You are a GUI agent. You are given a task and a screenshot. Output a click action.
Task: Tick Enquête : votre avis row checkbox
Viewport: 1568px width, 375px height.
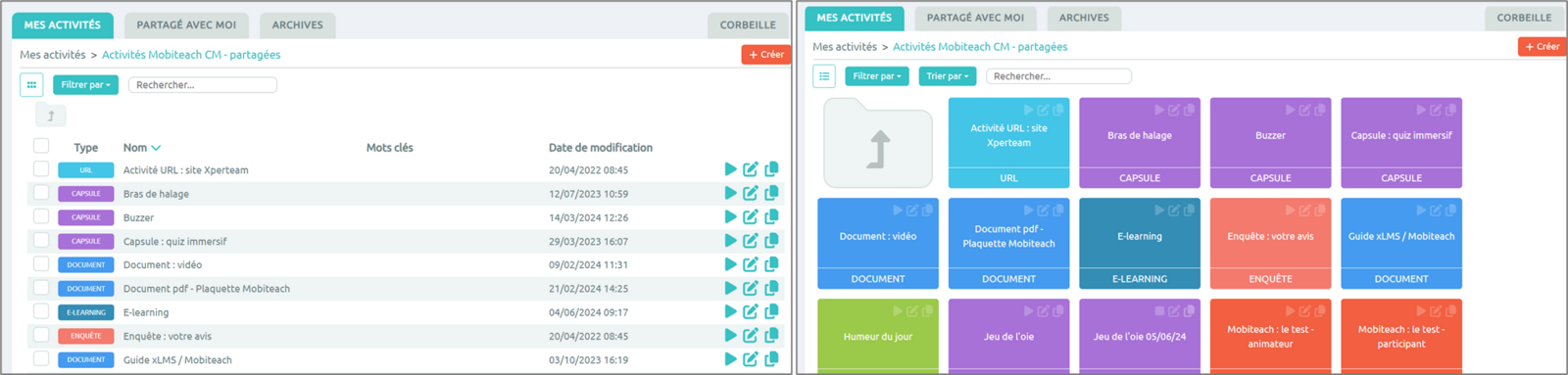41,334
